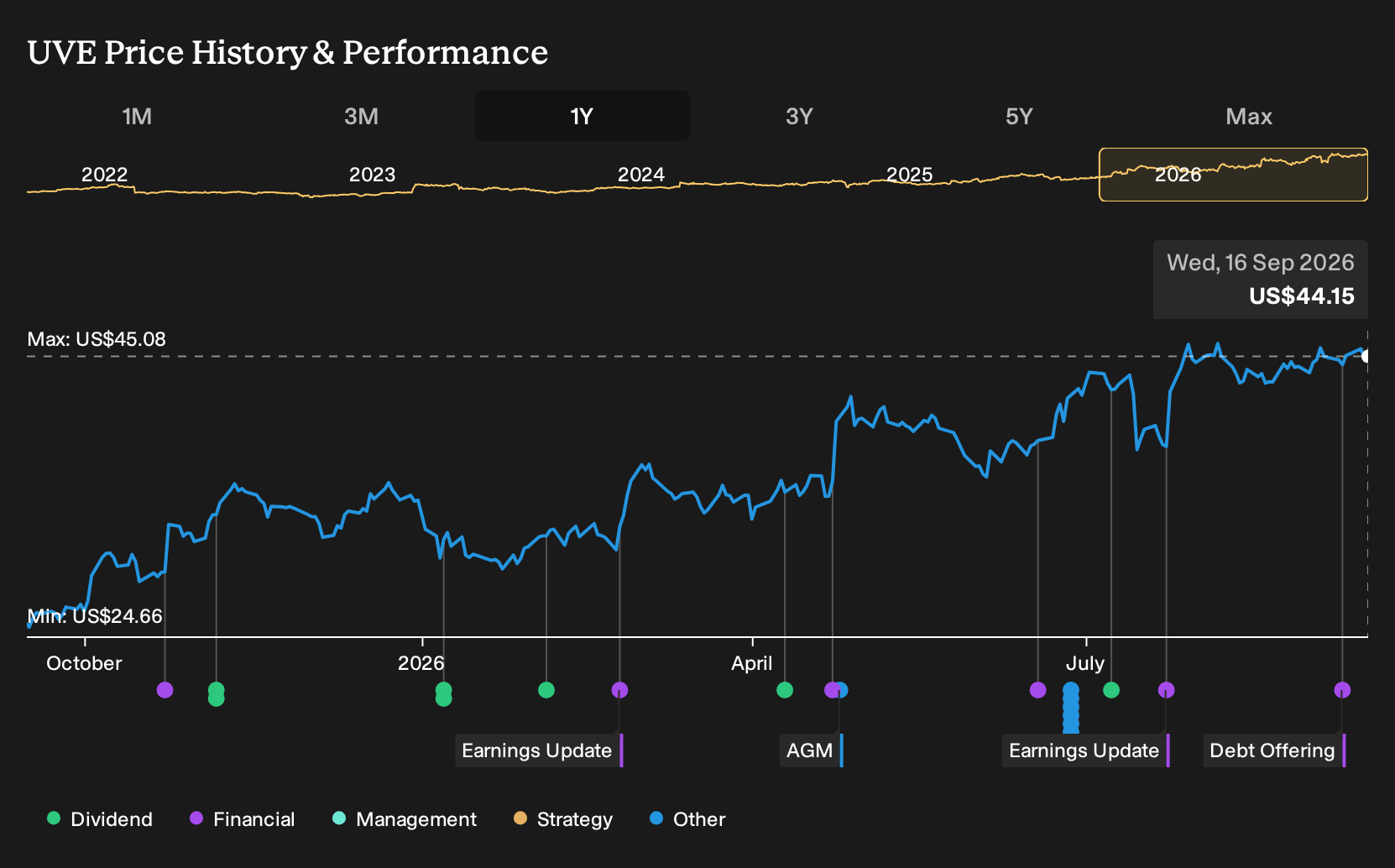This screenshot has width=1395, height=868.
Task: Click the blue Other marker above the AGM label
Action: click(x=843, y=690)
